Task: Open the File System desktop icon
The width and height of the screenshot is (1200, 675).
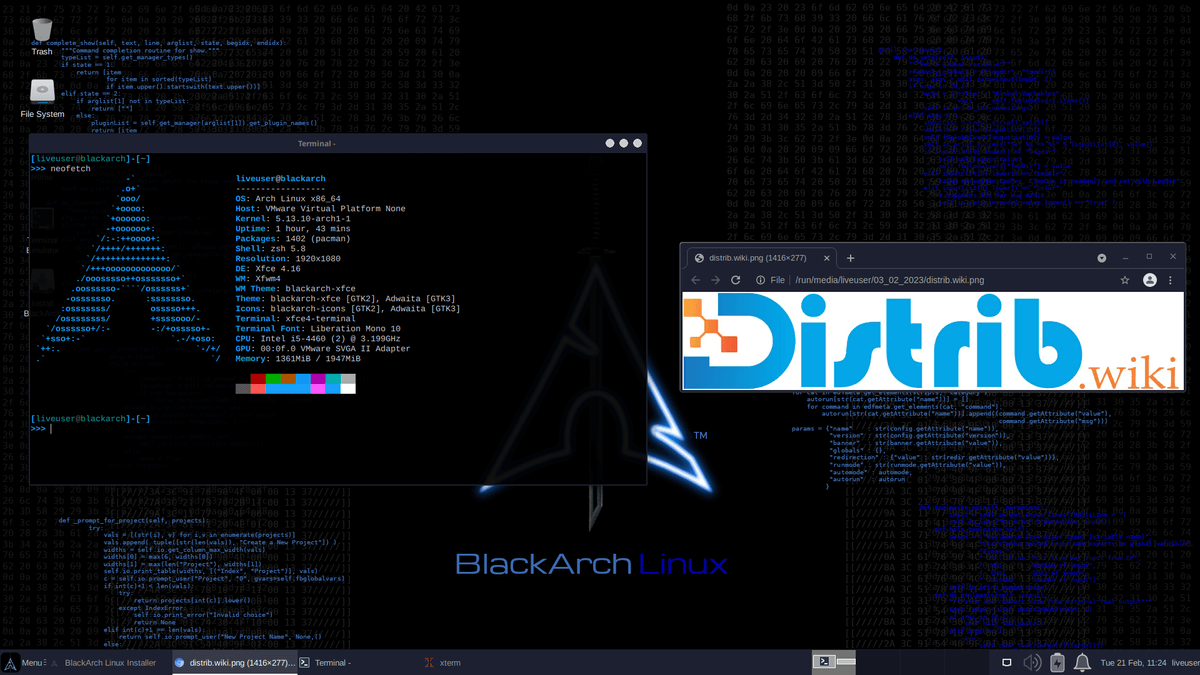Action: (x=42, y=97)
